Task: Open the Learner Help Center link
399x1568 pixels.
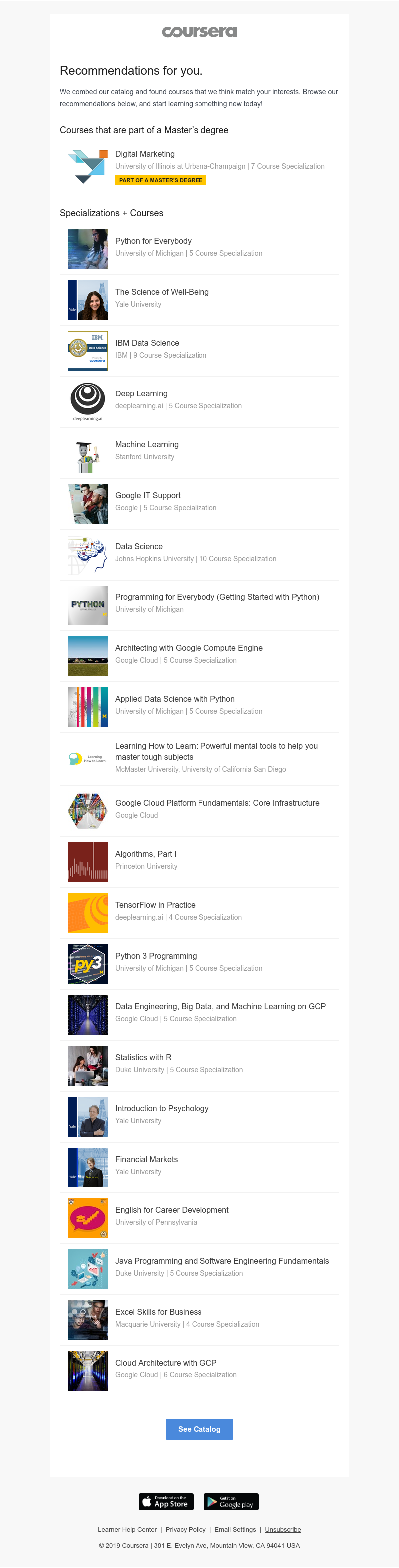Action: point(127,1529)
